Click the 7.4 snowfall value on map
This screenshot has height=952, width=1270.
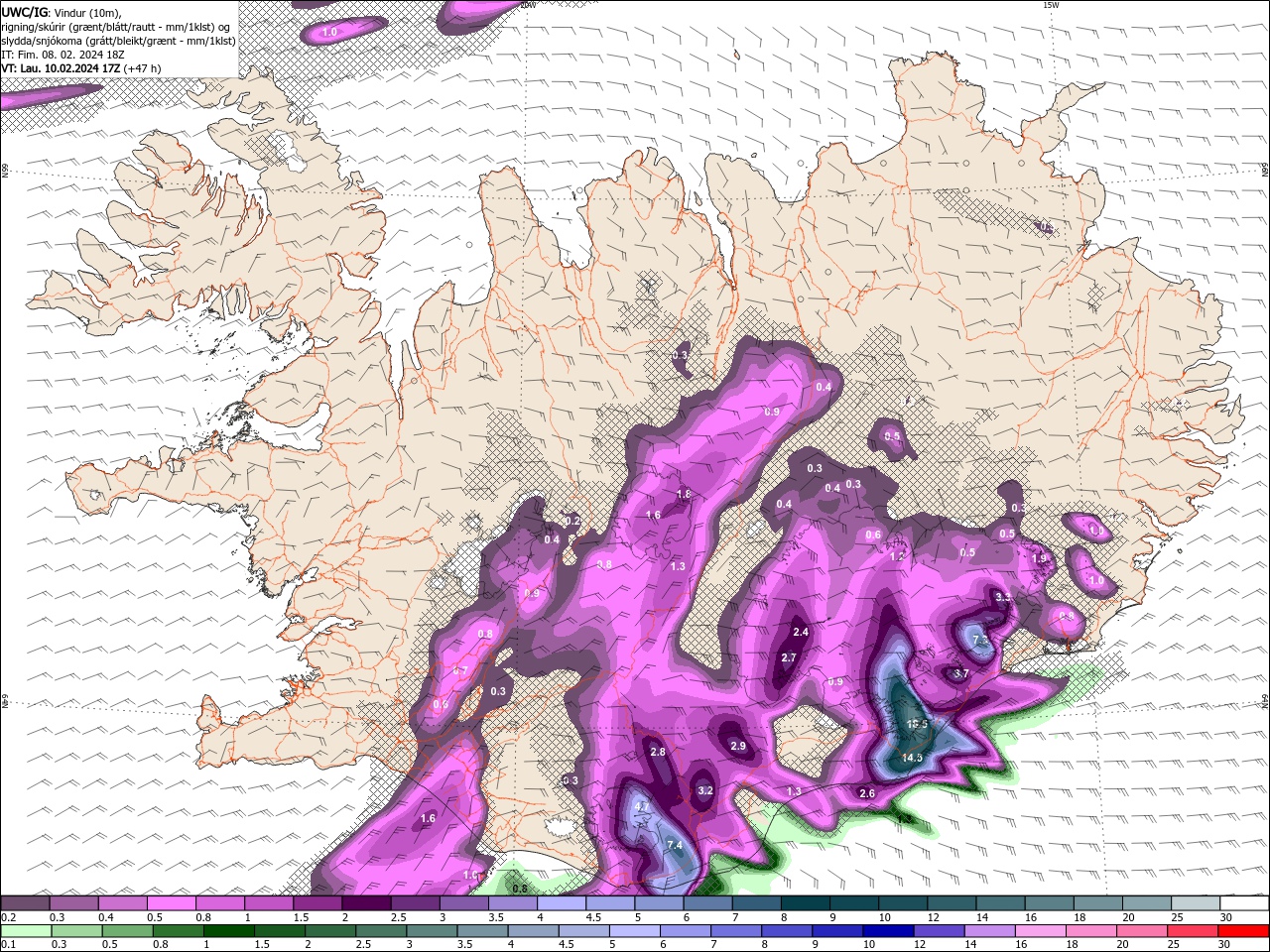click(675, 845)
